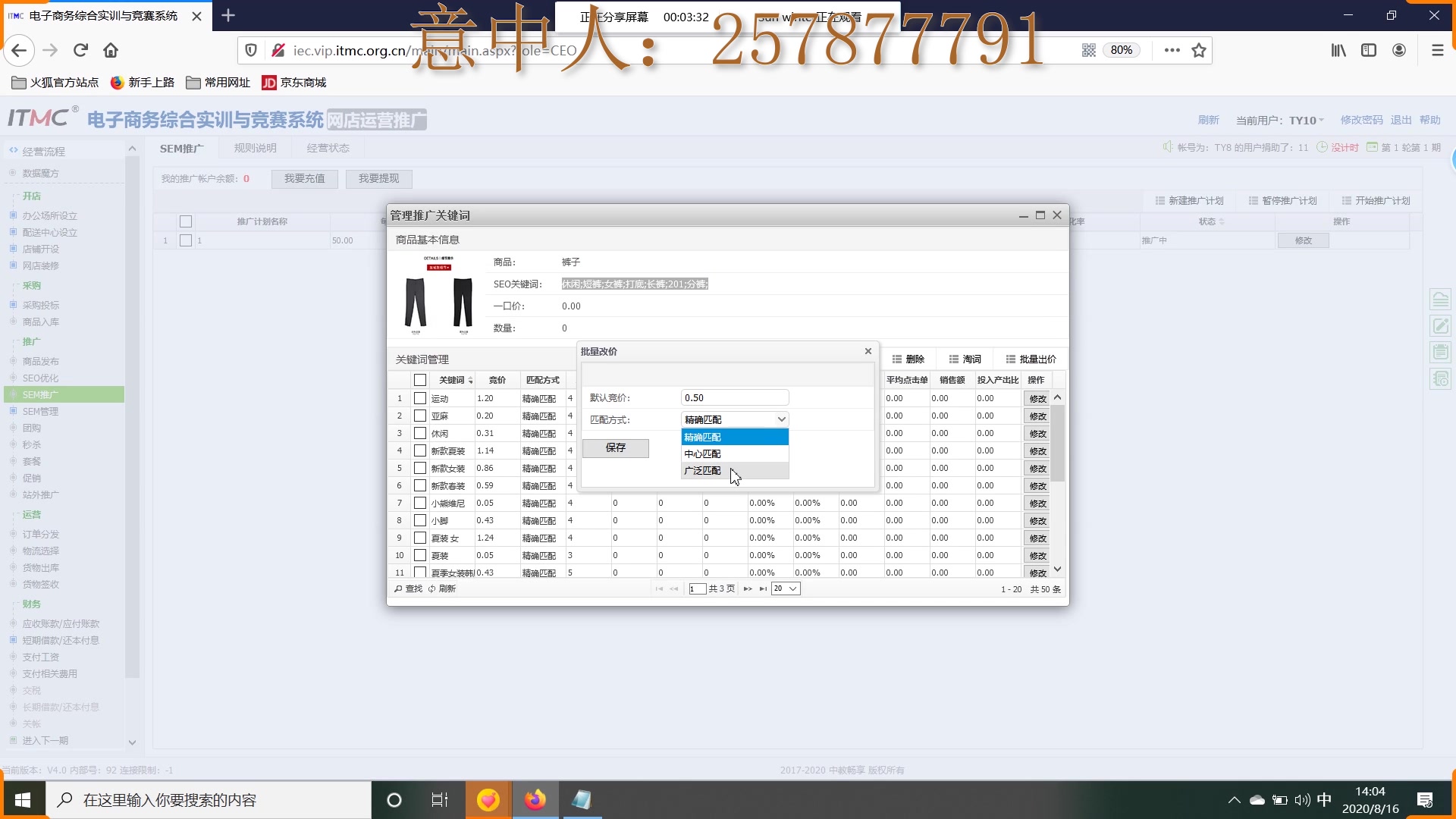Image resolution: width=1456 pixels, height=819 pixels.
Task: Open SEM管理 in the sidebar
Action: 40,412
